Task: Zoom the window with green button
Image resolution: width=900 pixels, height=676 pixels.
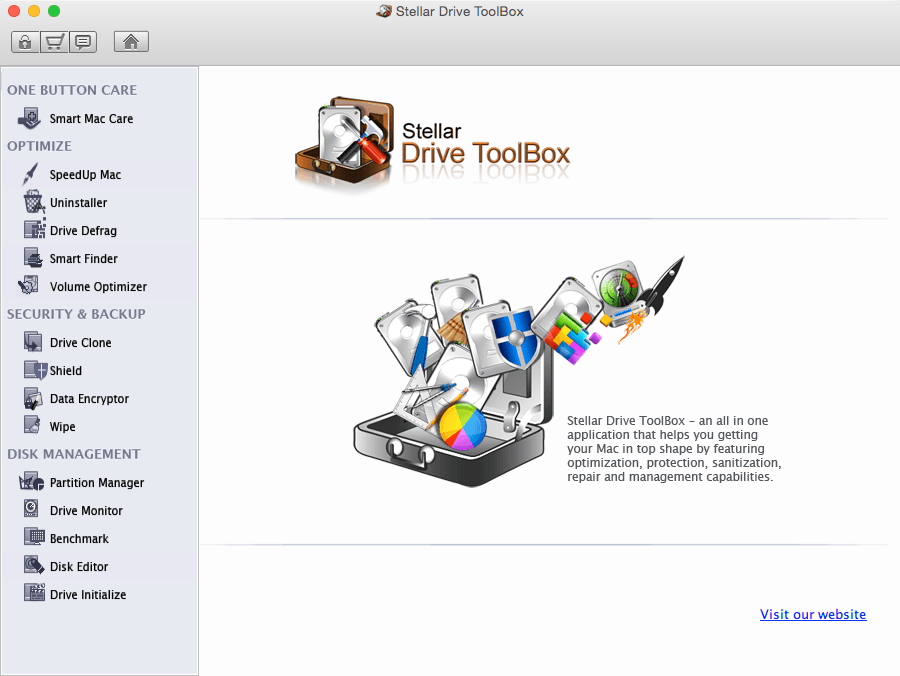Action: (x=54, y=11)
